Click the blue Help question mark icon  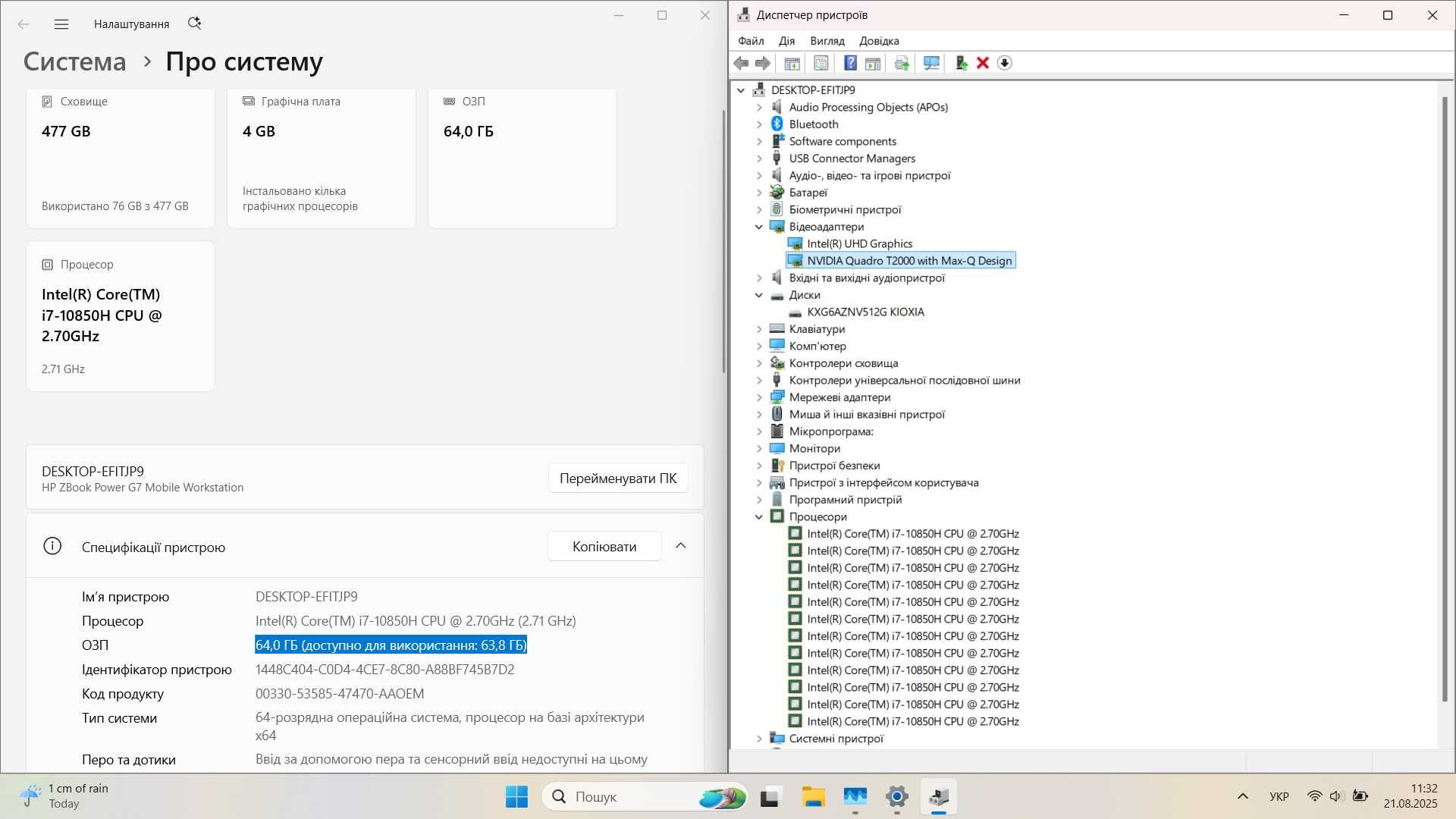pyautogui.click(x=850, y=63)
